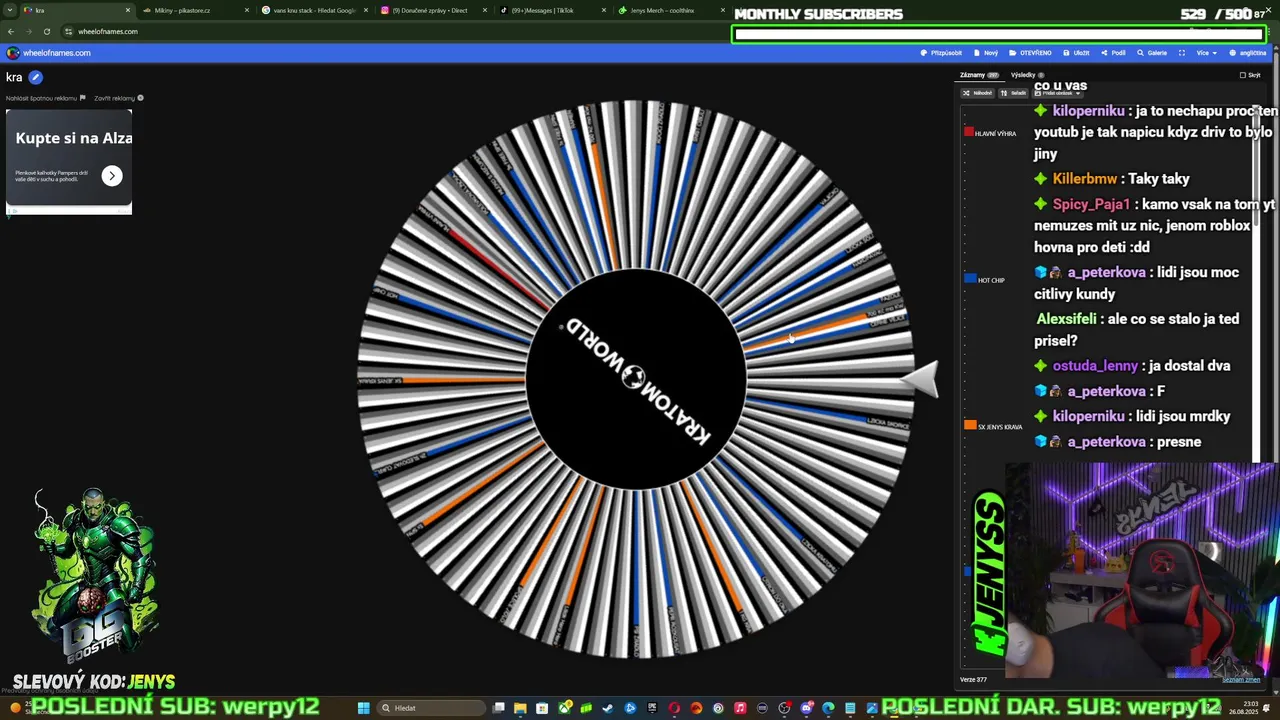The image size is (1280, 720).
Task: Create a new wheel with Nový
Action: point(985,53)
